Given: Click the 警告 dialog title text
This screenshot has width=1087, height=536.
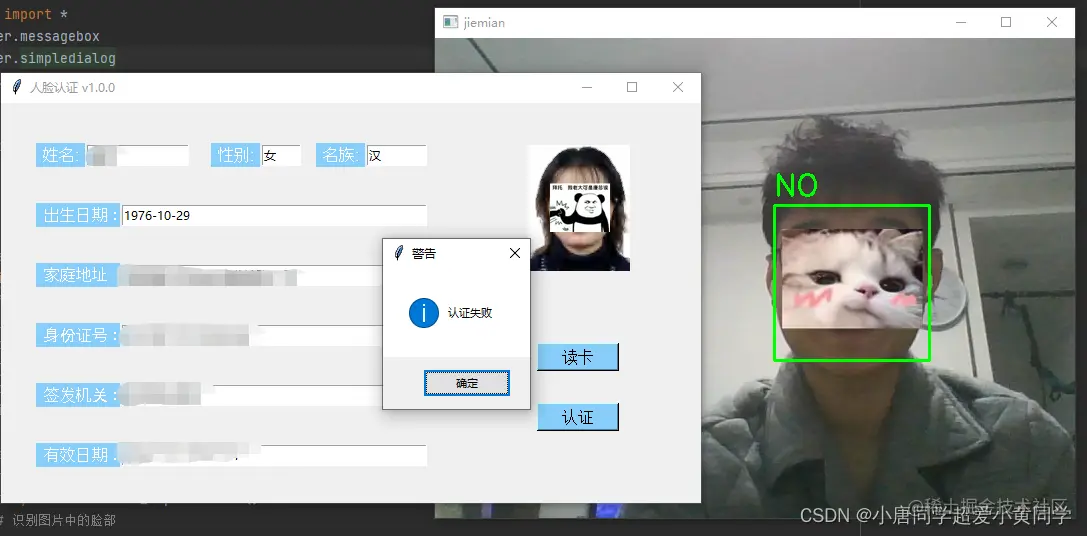Looking at the screenshot, I should 424,254.
